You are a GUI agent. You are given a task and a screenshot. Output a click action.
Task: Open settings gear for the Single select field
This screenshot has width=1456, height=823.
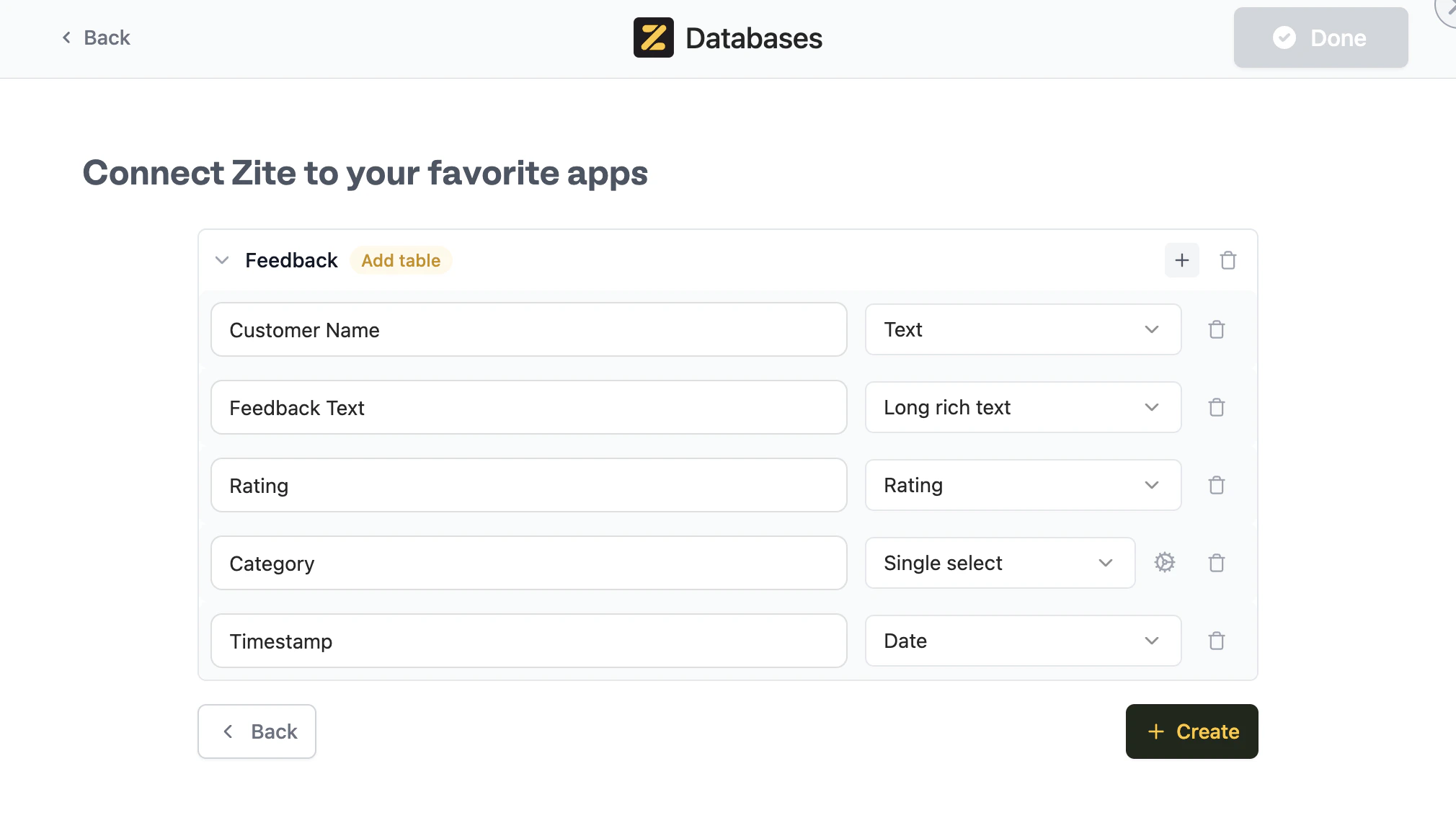[1165, 563]
